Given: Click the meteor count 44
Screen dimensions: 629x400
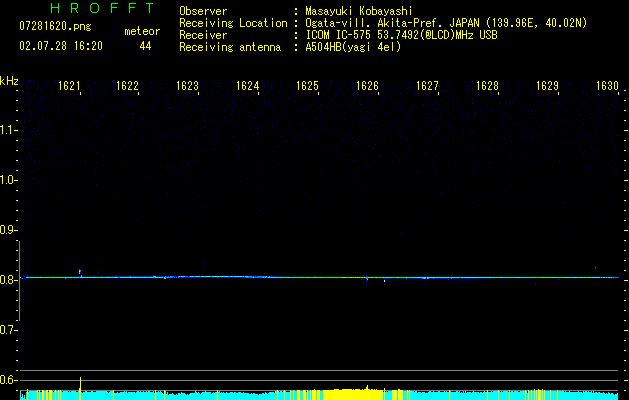Looking at the screenshot, I should (x=145, y=46).
